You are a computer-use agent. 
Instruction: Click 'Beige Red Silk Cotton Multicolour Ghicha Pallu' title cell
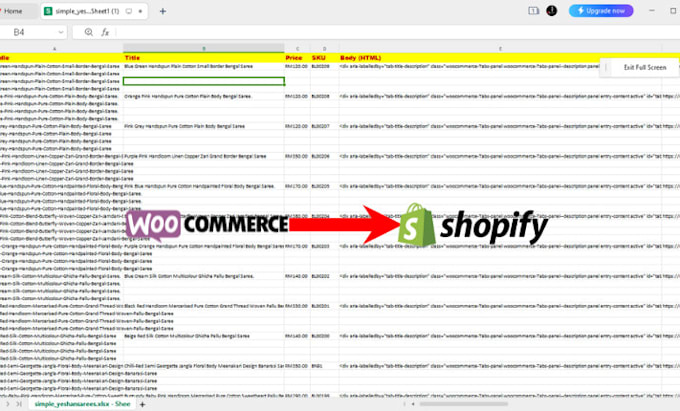pos(204,336)
